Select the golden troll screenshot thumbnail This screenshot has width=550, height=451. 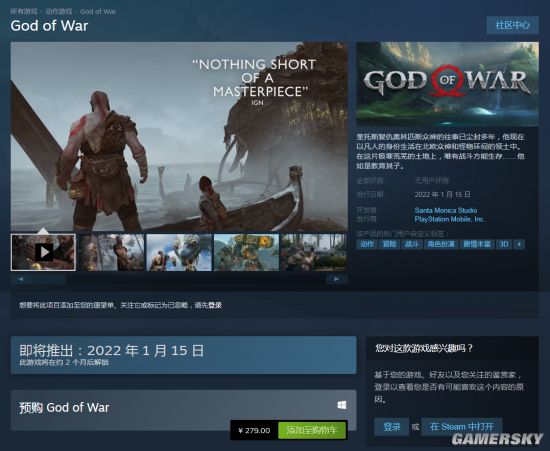pyautogui.click(x=247, y=253)
